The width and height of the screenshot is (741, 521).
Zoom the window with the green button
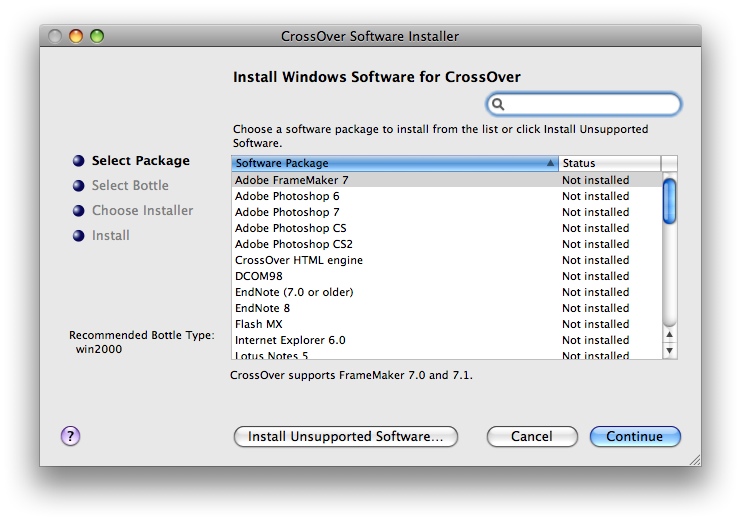click(97, 36)
